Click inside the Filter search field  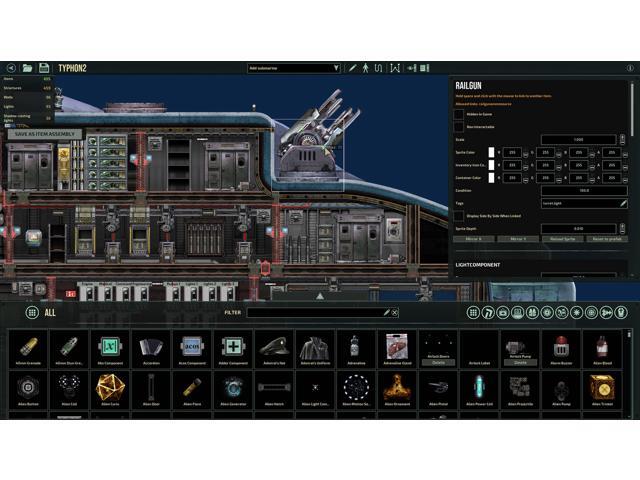click(315, 313)
